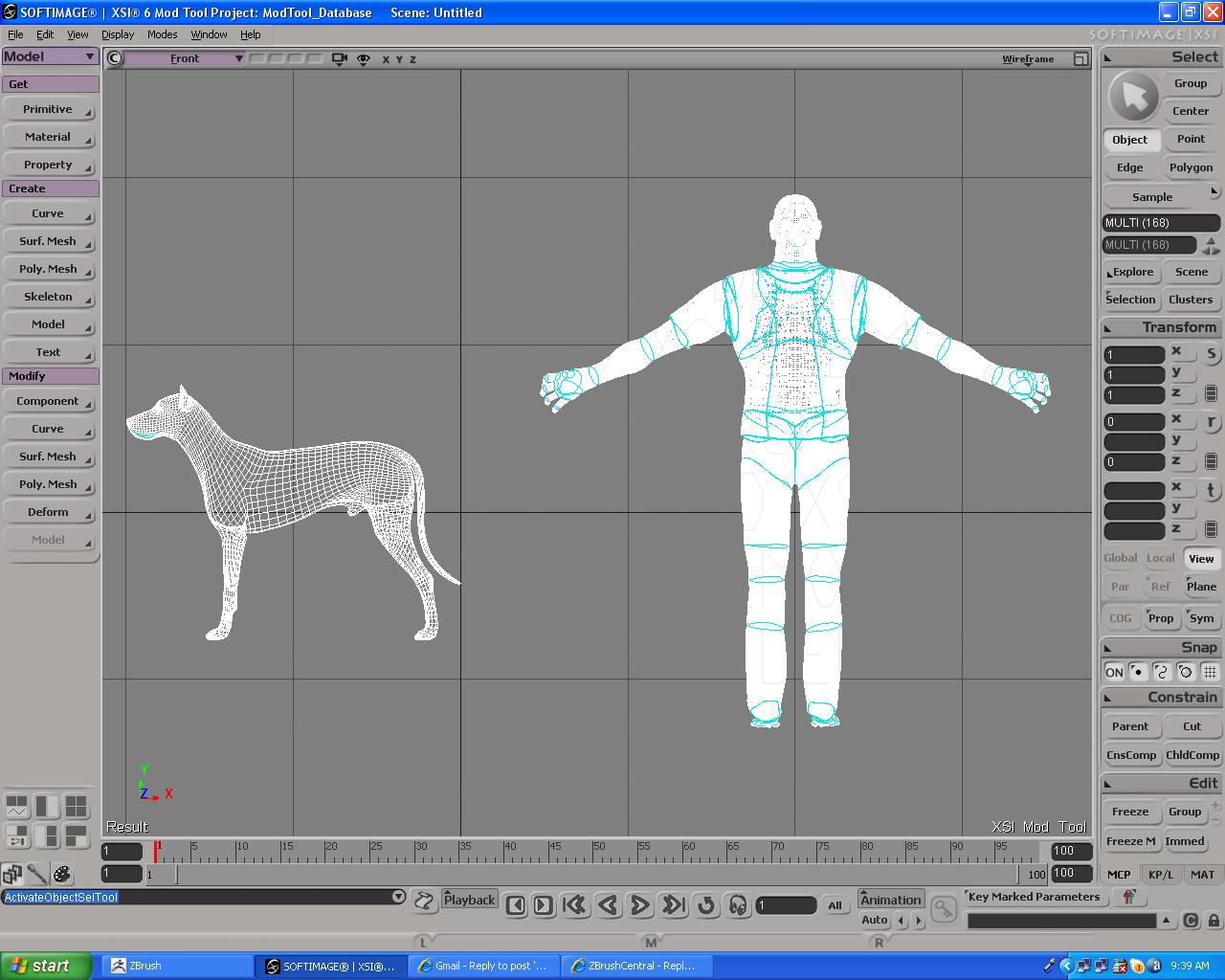Click the Freeze button in Edit panel
1225x980 pixels.
point(1130,812)
